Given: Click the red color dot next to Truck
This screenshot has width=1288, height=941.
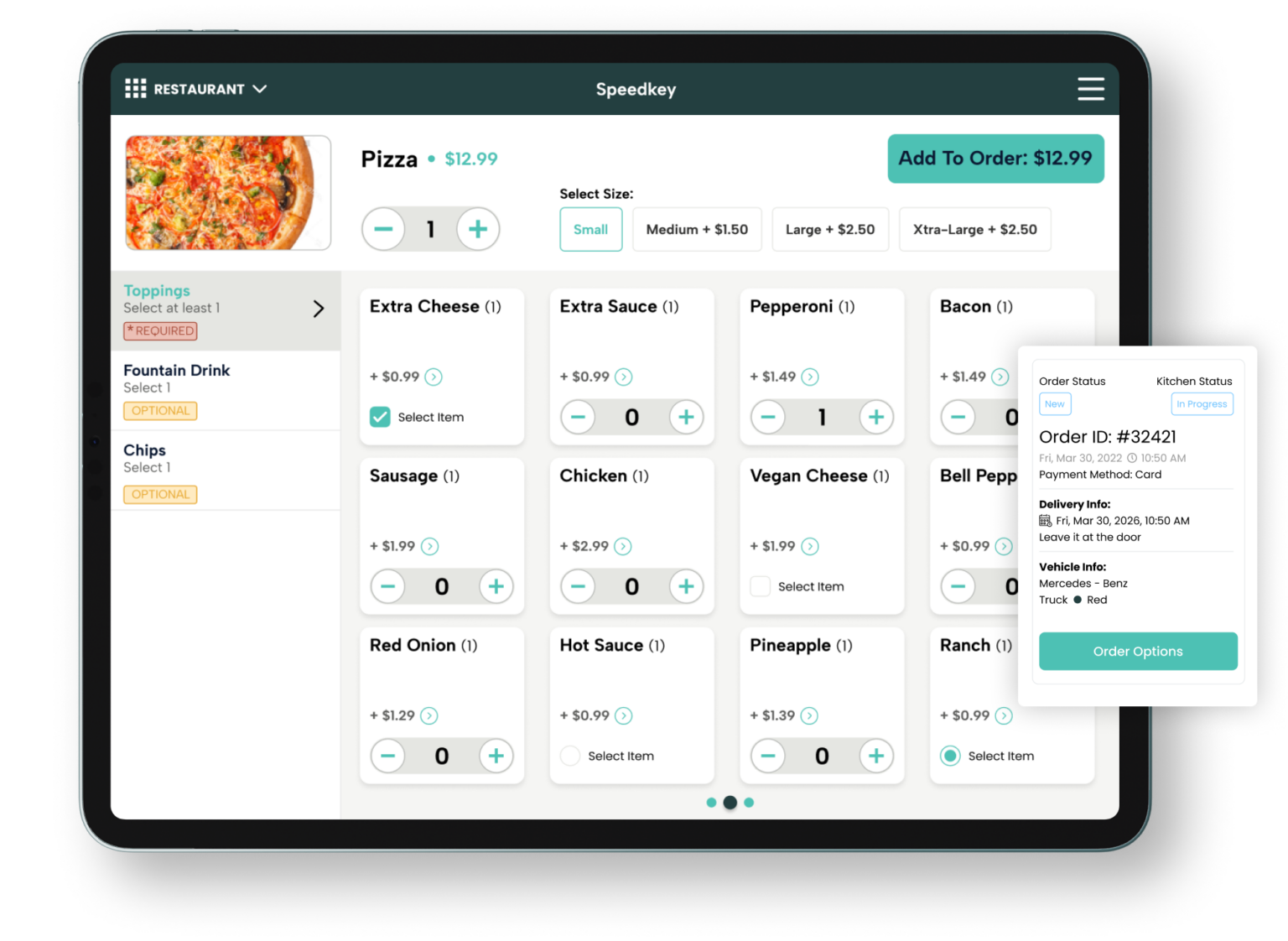Looking at the screenshot, I should point(1078,600).
